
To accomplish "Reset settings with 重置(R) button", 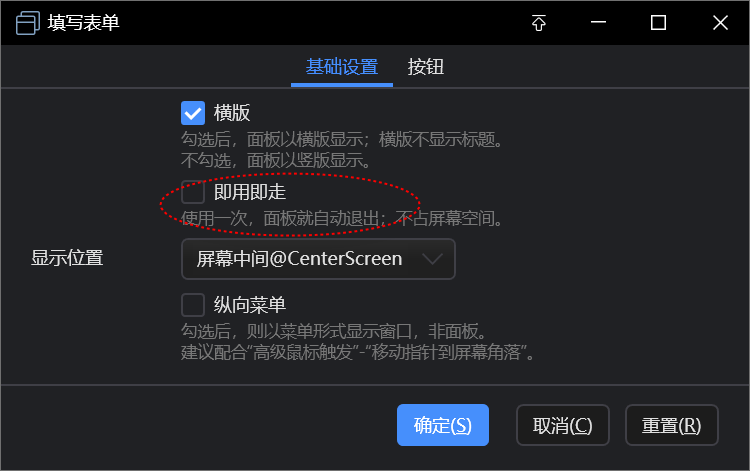I will 672,425.
